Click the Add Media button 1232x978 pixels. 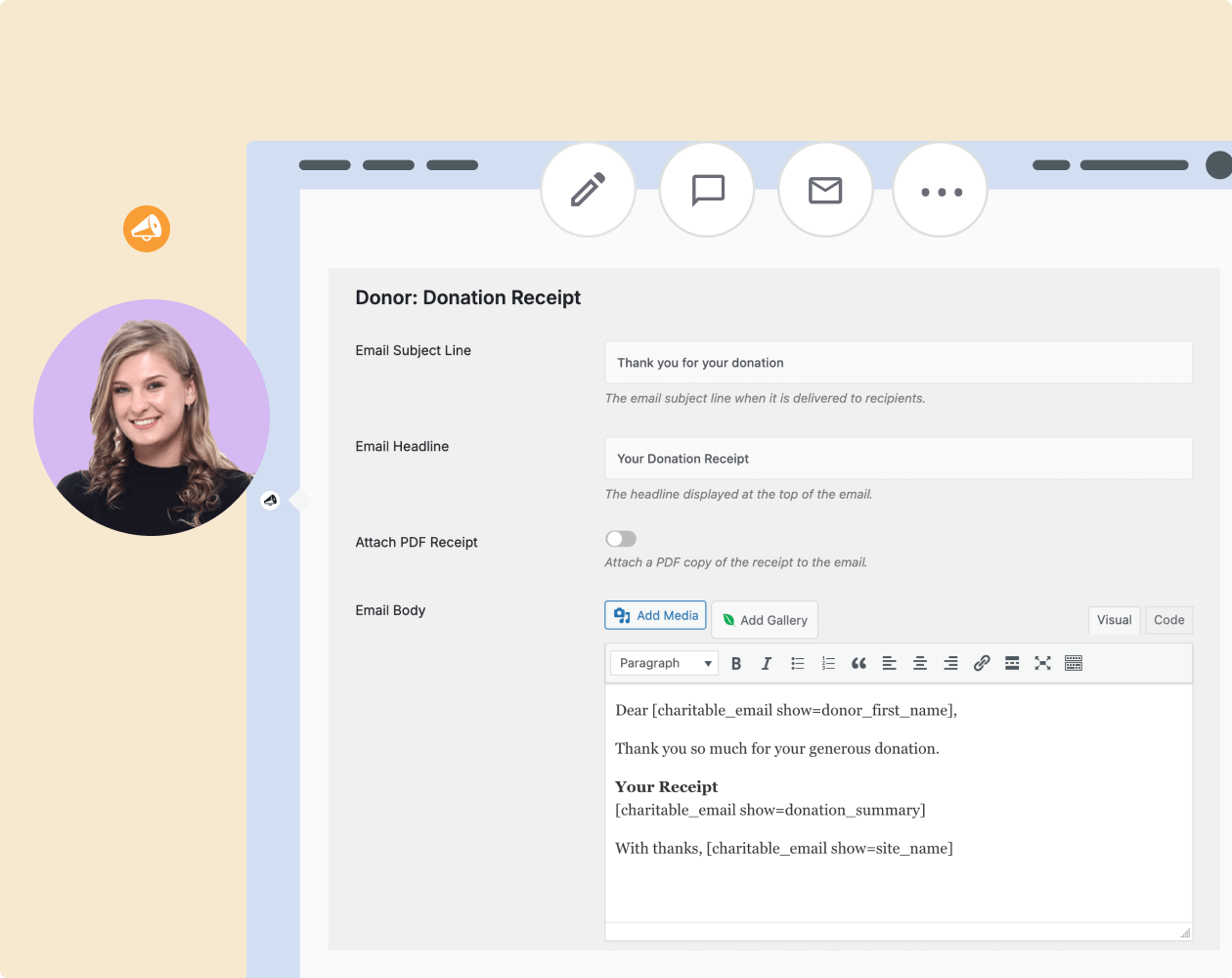(655, 615)
